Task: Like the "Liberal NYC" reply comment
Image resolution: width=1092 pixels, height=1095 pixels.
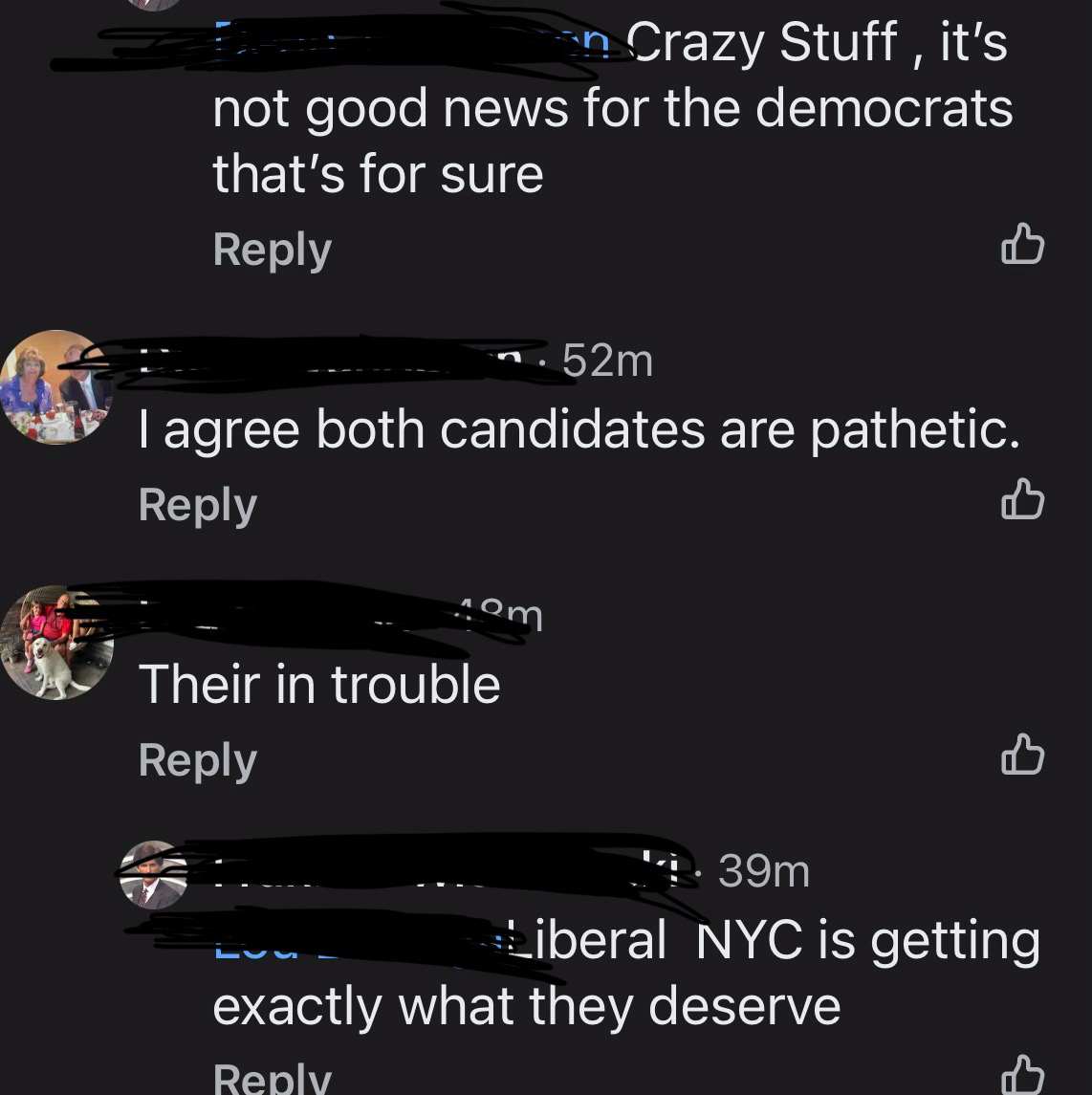Action: coord(1022,1076)
